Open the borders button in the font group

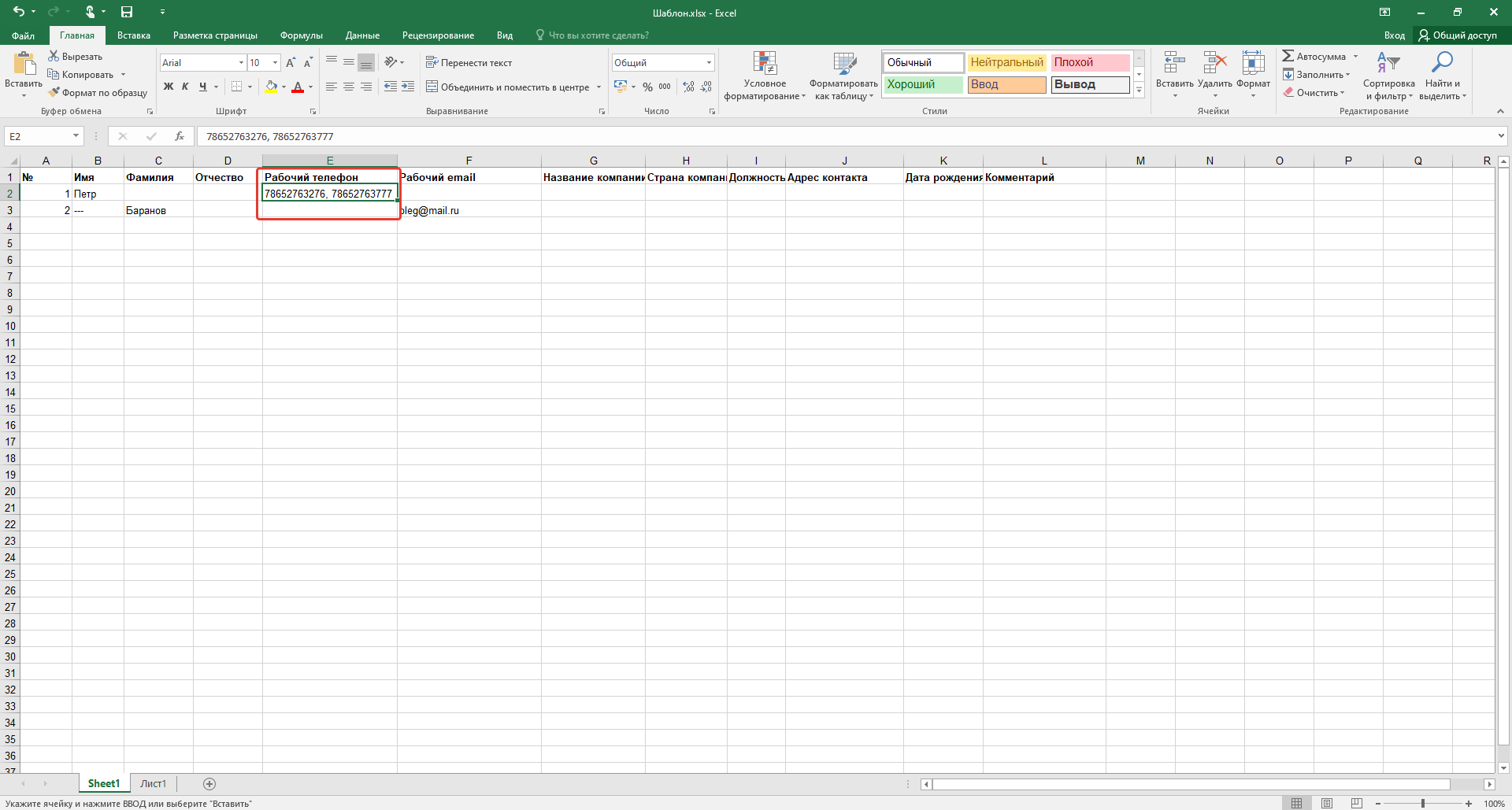tap(236, 87)
